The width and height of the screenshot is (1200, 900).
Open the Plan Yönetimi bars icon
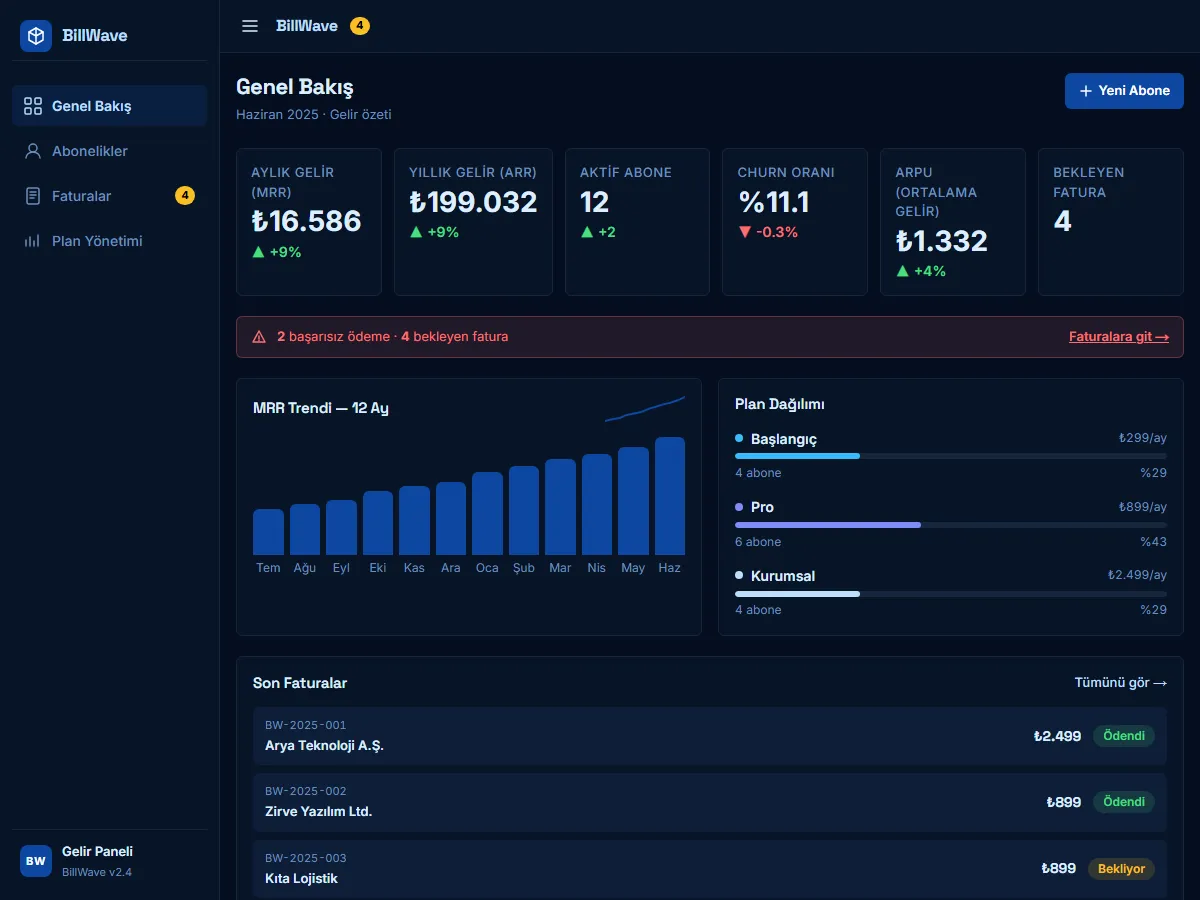(x=33, y=241)
